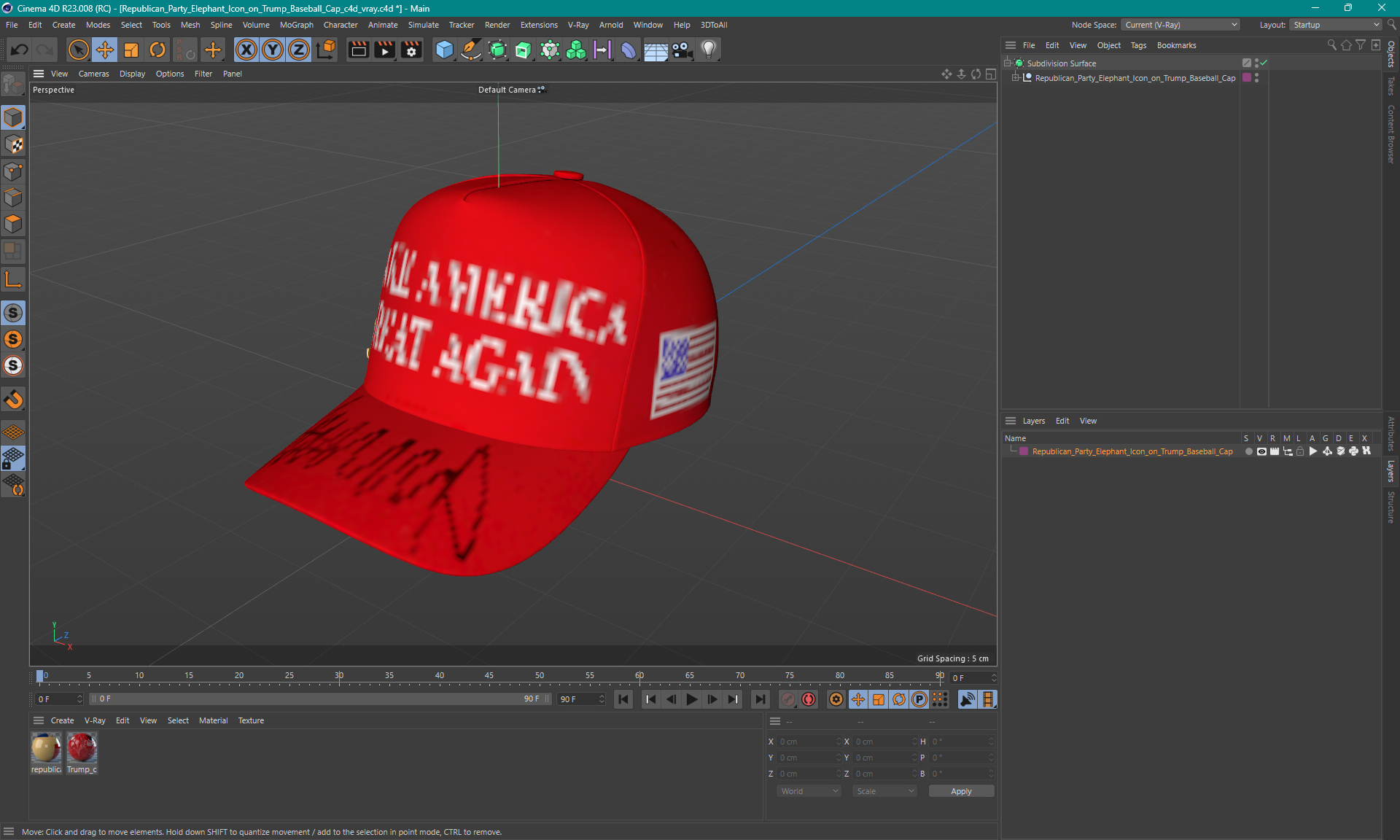
Task: Click object layer color swatch in Object Manager
Action: pos(1247,78)
